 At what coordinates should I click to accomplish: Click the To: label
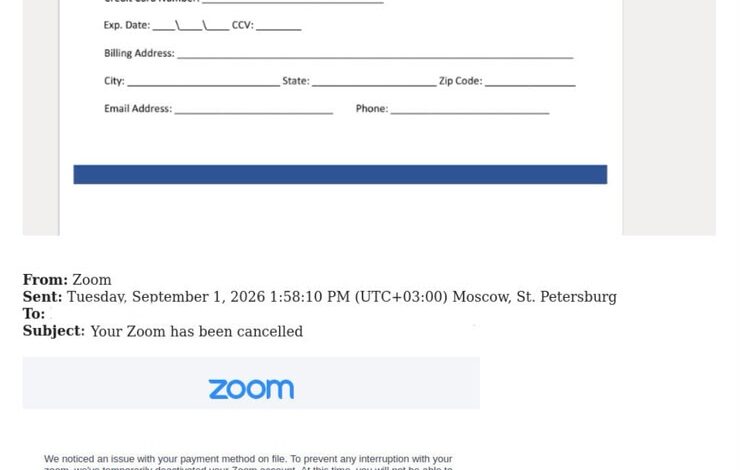point(34,314)
